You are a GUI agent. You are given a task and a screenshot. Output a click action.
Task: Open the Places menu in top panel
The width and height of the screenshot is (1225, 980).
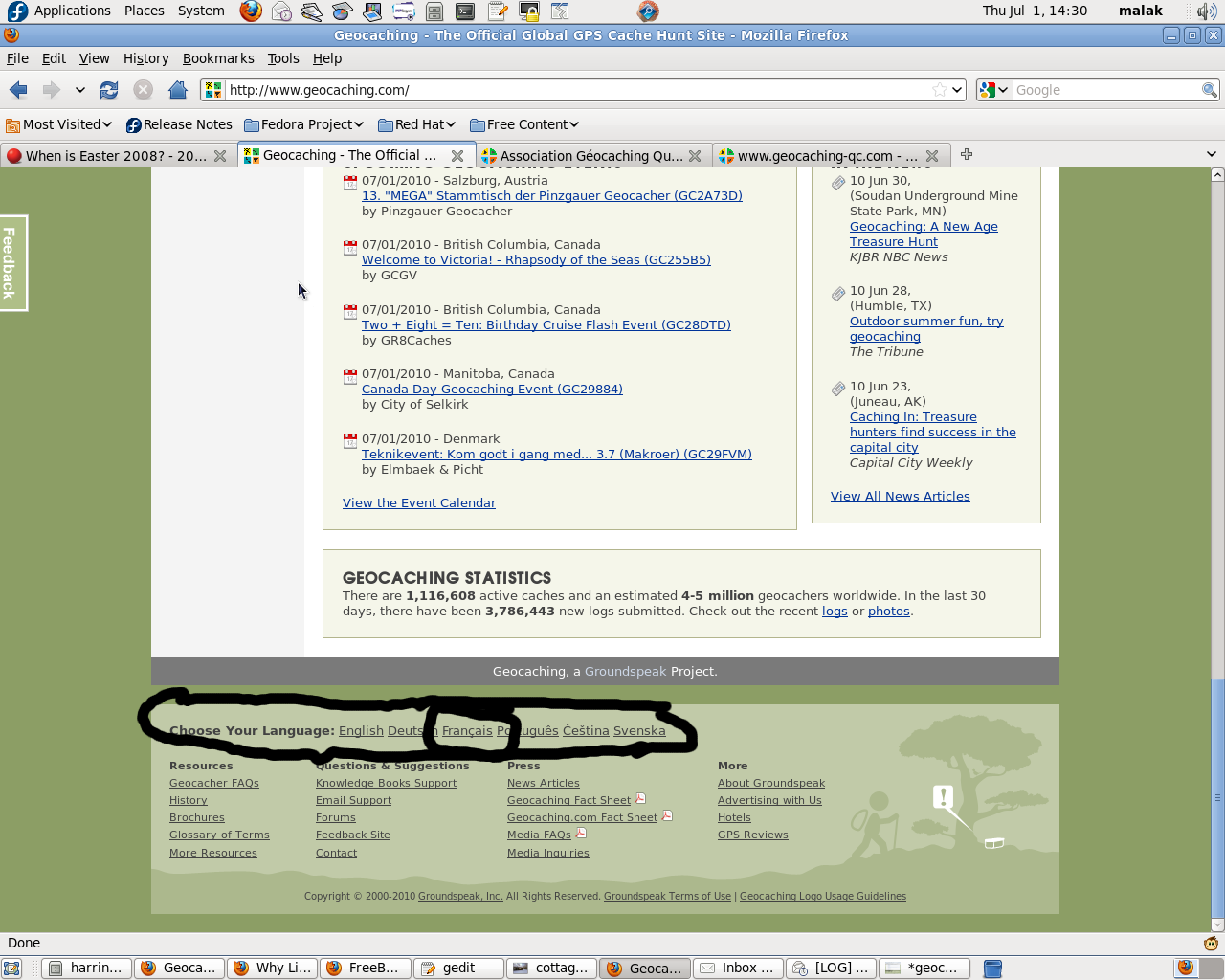[145, 11]
